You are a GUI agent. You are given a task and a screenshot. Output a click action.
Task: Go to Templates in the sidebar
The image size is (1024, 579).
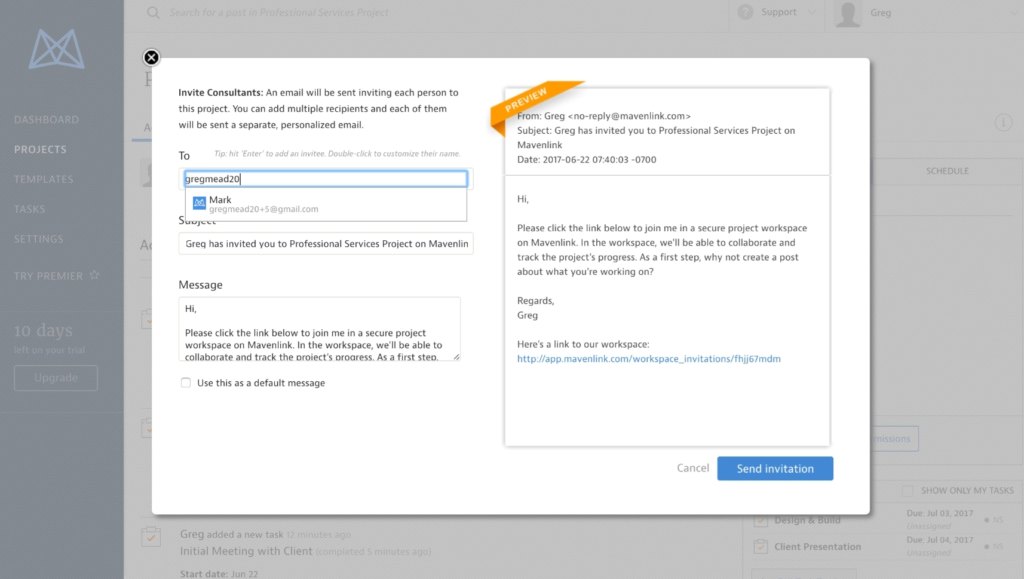pyautogui.click(x=44, y=180)
